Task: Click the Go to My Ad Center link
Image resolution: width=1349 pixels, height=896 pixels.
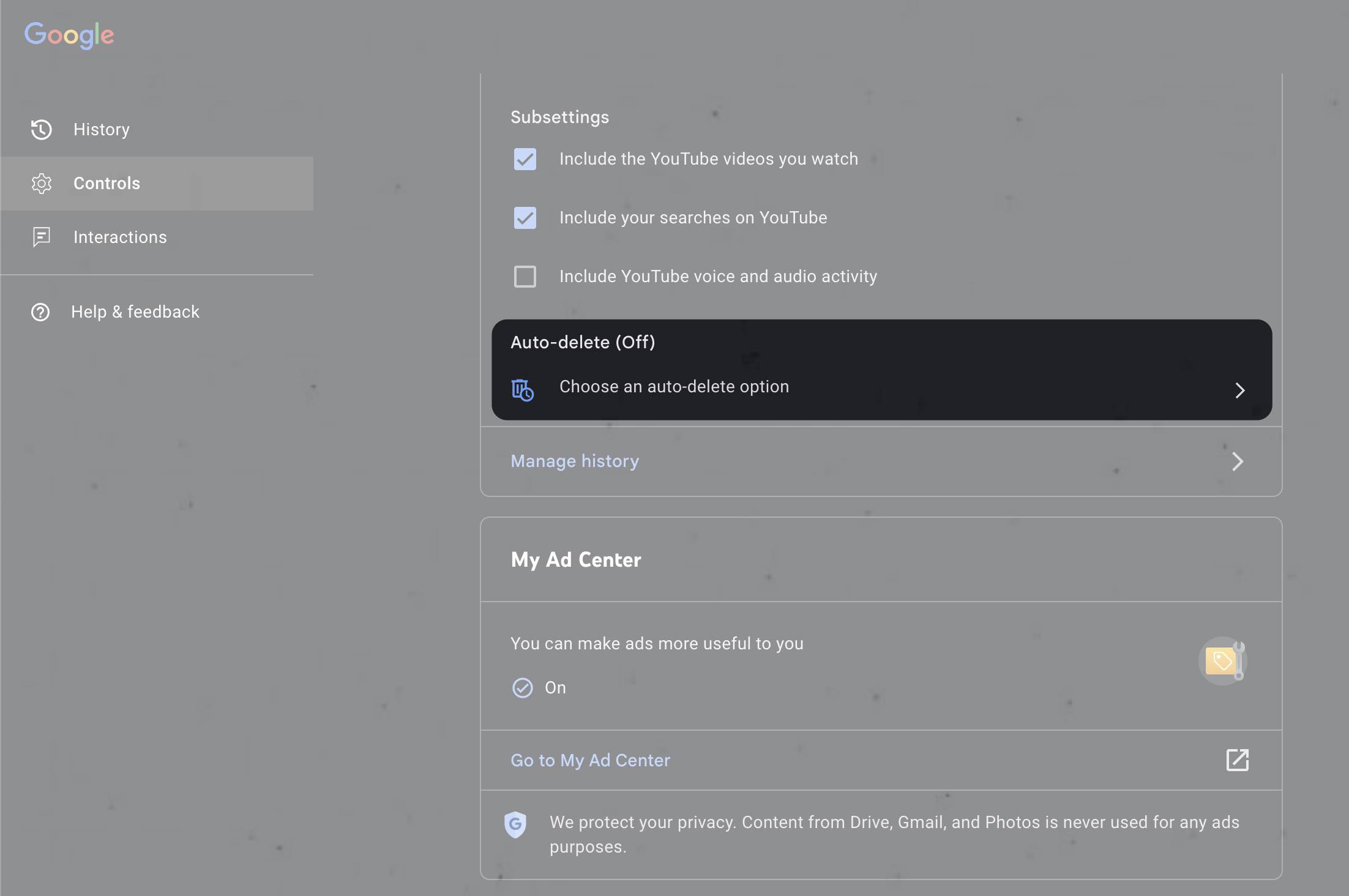Action: [589, 760]
